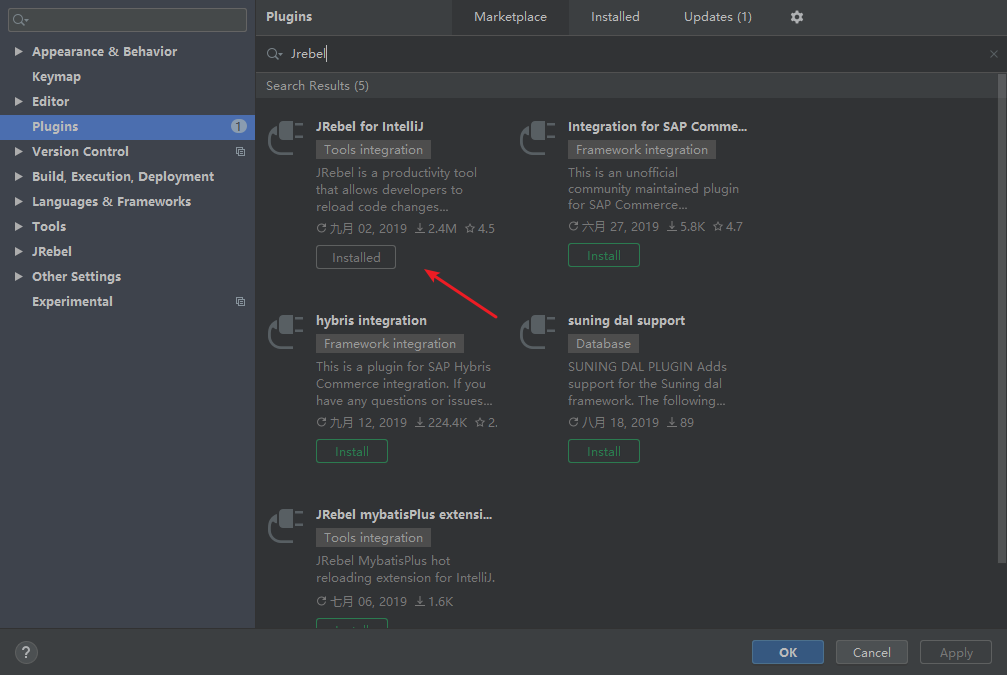Open the Updates (1) tab

pos(717,17)
